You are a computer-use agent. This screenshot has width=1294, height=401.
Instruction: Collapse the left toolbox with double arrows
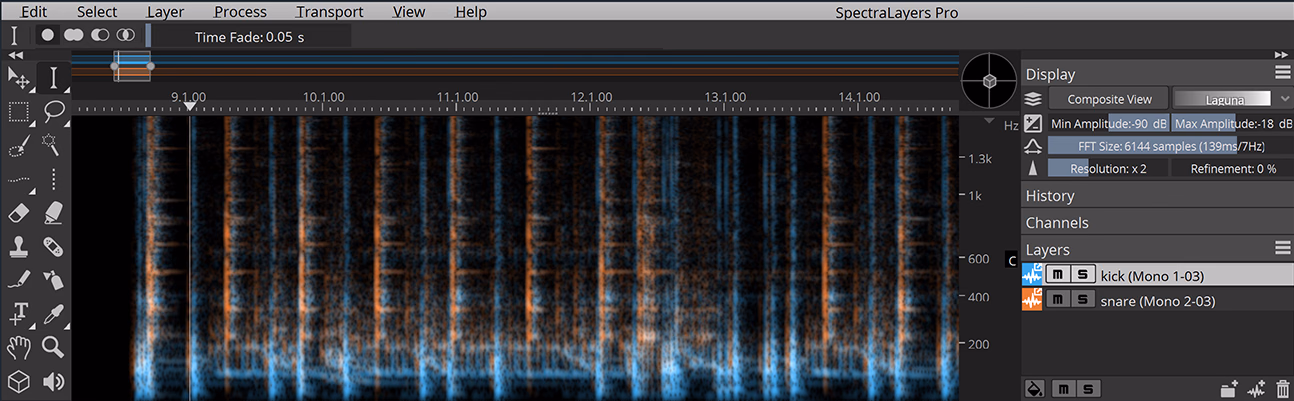coord(15,54)
